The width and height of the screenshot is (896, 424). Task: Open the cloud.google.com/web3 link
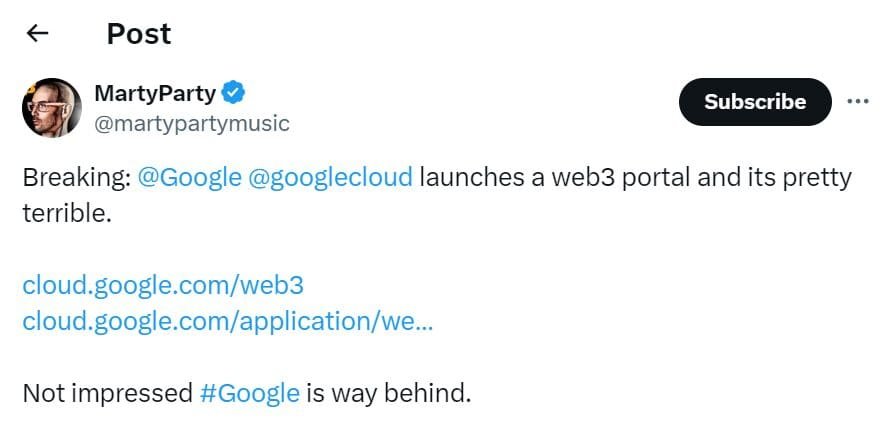[x=163, y=286]
